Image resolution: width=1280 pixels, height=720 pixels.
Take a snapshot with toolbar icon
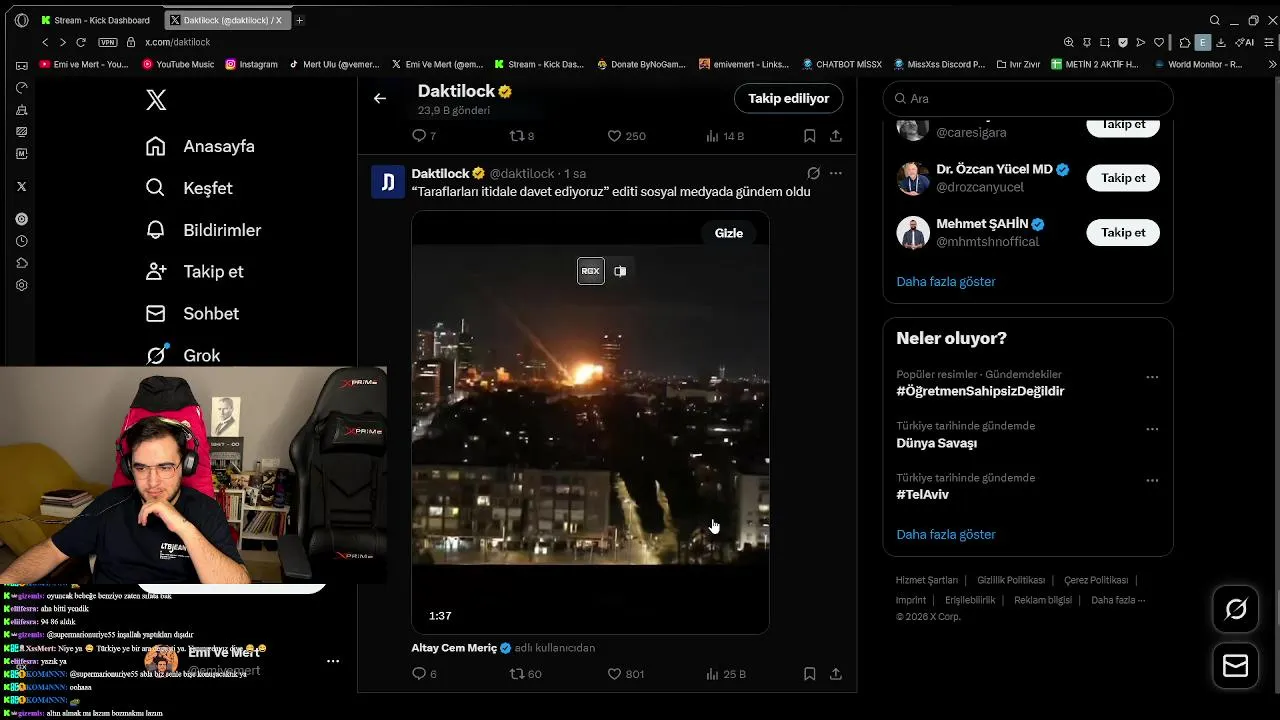click(1105, 42)
